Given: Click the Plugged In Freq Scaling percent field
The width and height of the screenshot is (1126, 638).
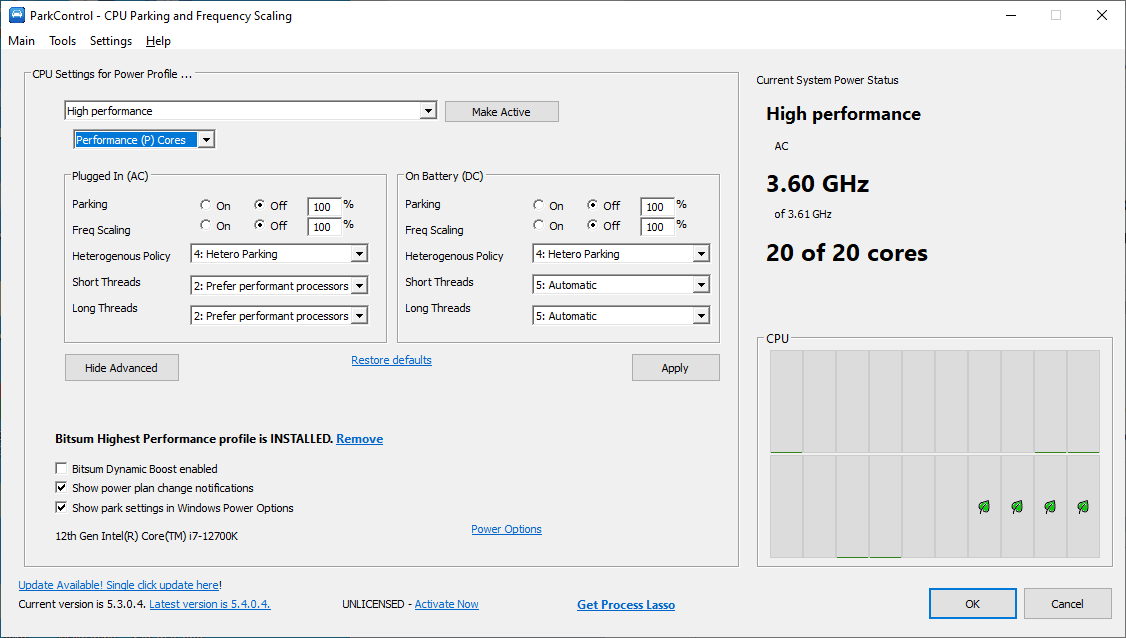Looking at the screenshot, I should click(324, 227).
